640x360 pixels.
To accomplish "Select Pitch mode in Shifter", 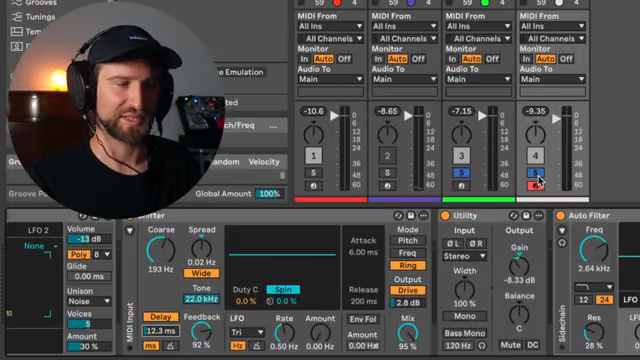I will point(408,241).
